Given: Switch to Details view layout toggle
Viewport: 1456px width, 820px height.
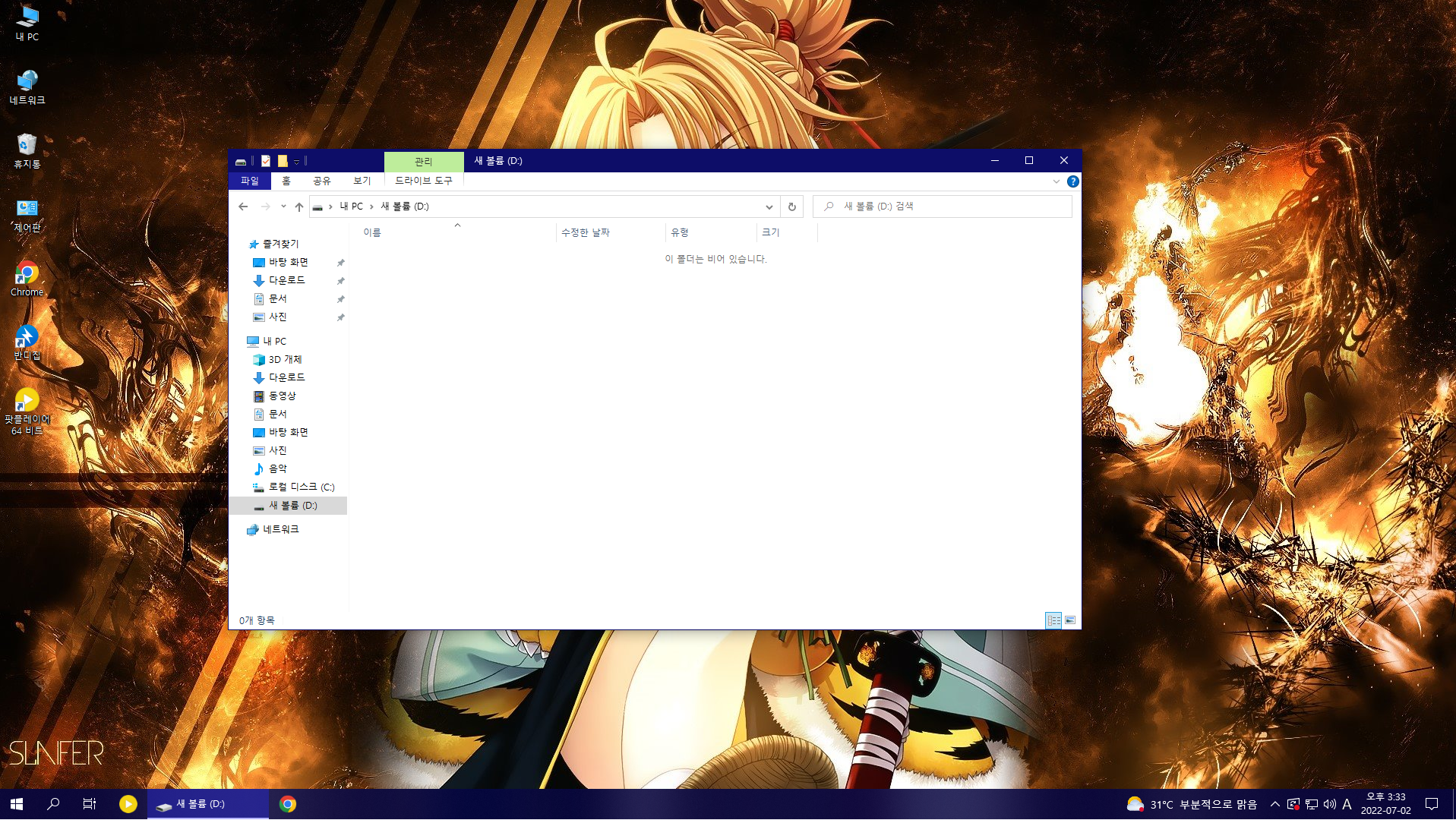Looking at the screenshot, I should [1053, 620].
